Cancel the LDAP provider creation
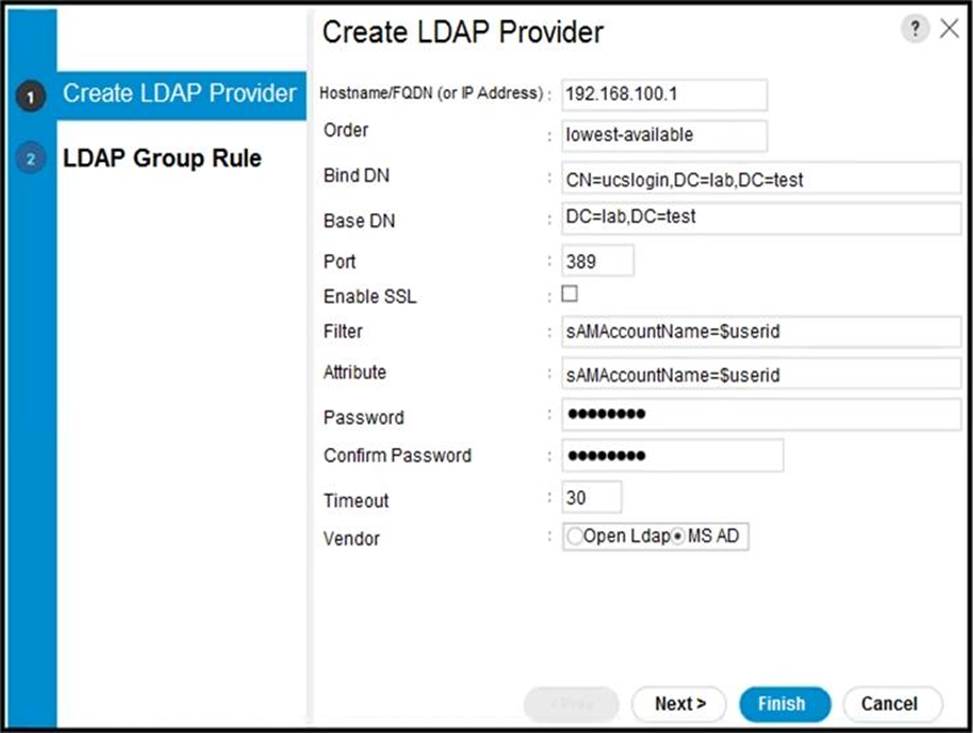 click(x=891, y=704)
